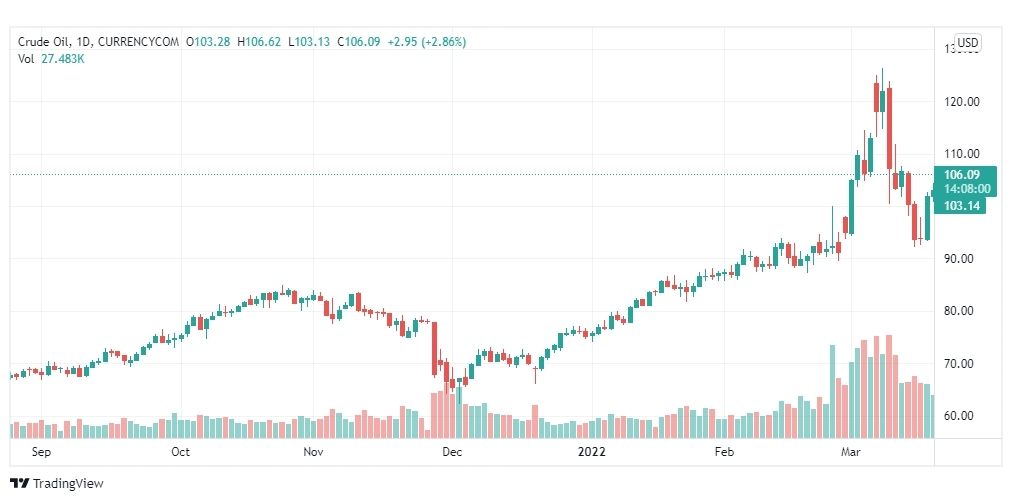
Task: Select the Oct marker on time axis
Action: point(181,452)
